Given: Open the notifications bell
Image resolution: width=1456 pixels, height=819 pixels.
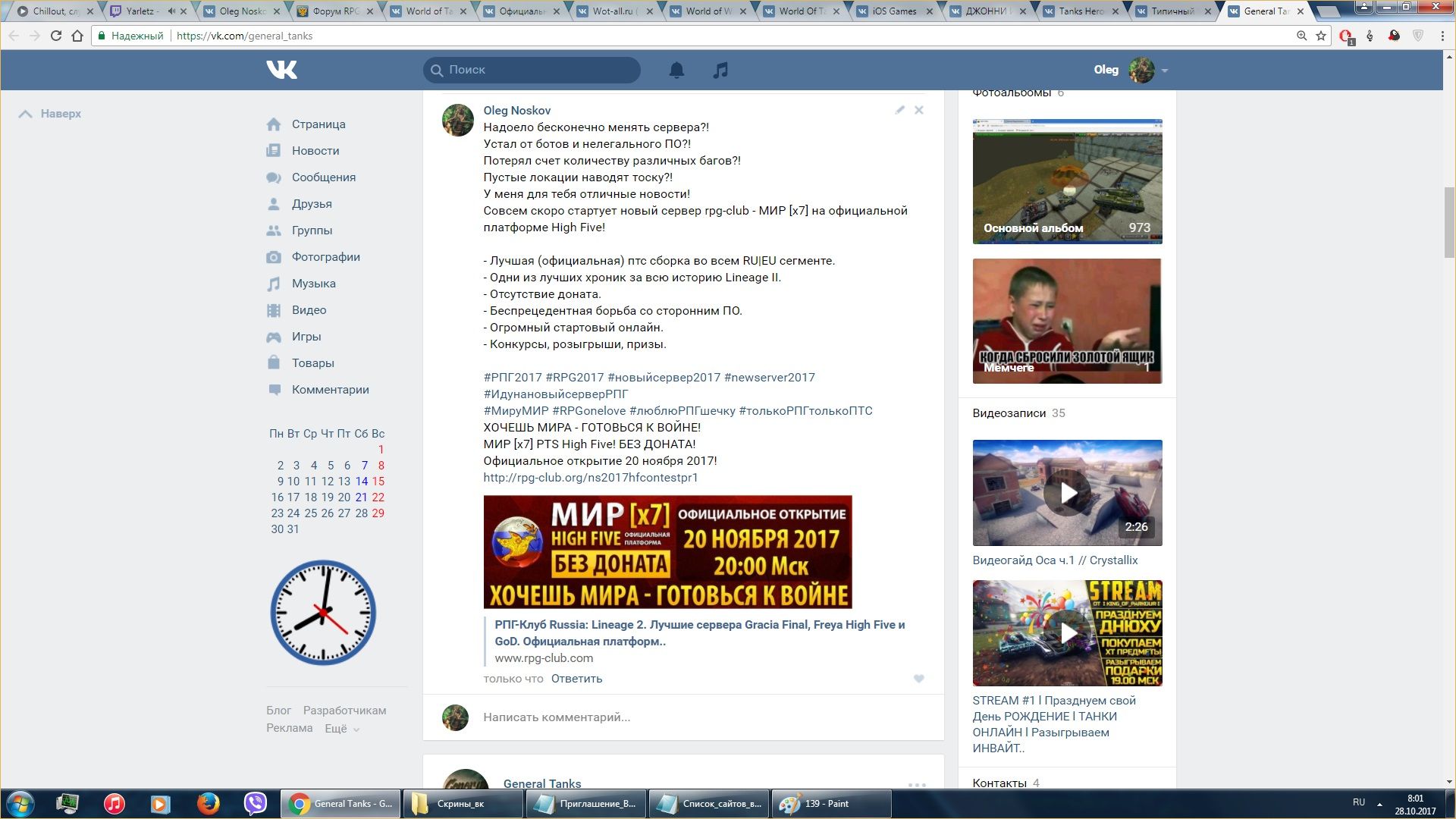Looking at the screenshot, I should tap(676, 70).
